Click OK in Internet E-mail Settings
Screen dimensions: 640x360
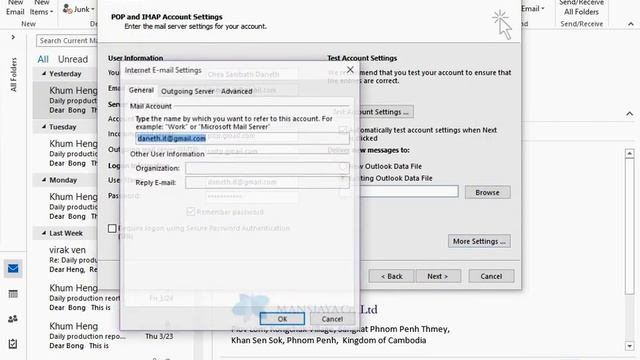[x=282, y=319]
